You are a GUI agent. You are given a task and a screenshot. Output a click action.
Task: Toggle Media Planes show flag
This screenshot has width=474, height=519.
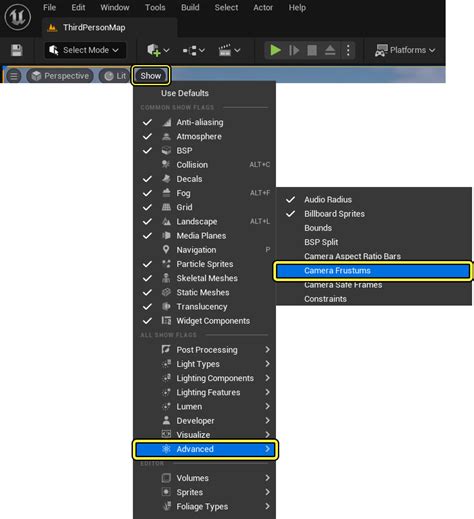pos(204,236)
